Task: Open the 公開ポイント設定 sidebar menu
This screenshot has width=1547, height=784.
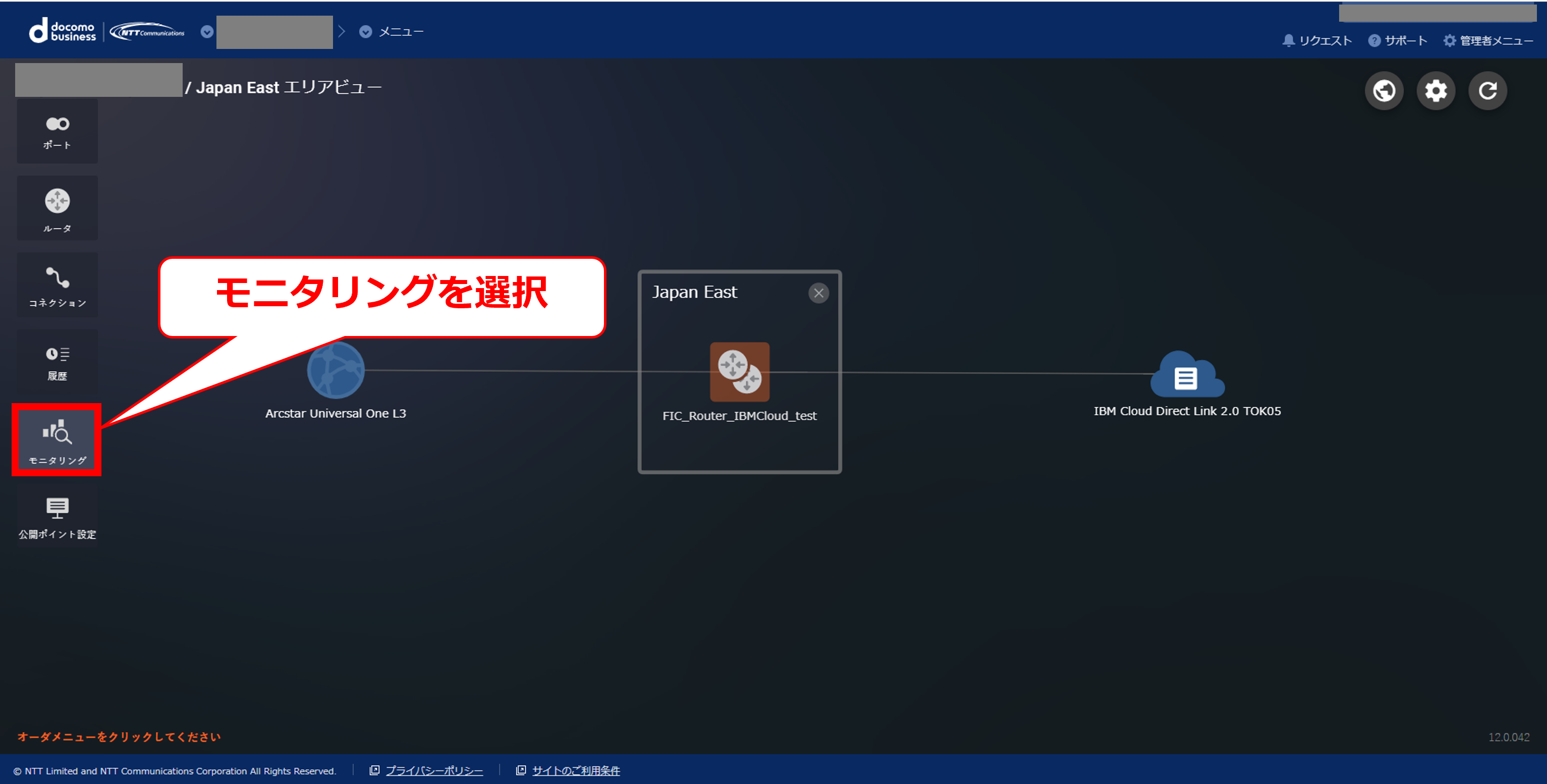Action: pos(57,517)
